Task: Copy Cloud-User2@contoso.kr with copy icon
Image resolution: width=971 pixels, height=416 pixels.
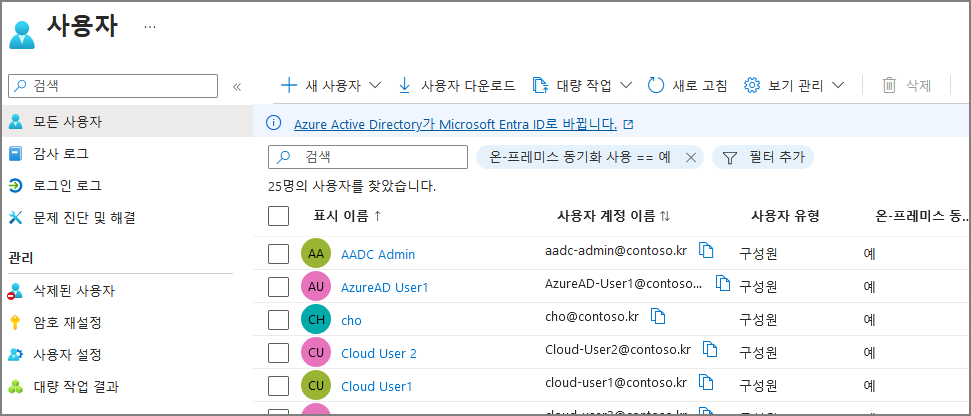Action: (710, 349)
